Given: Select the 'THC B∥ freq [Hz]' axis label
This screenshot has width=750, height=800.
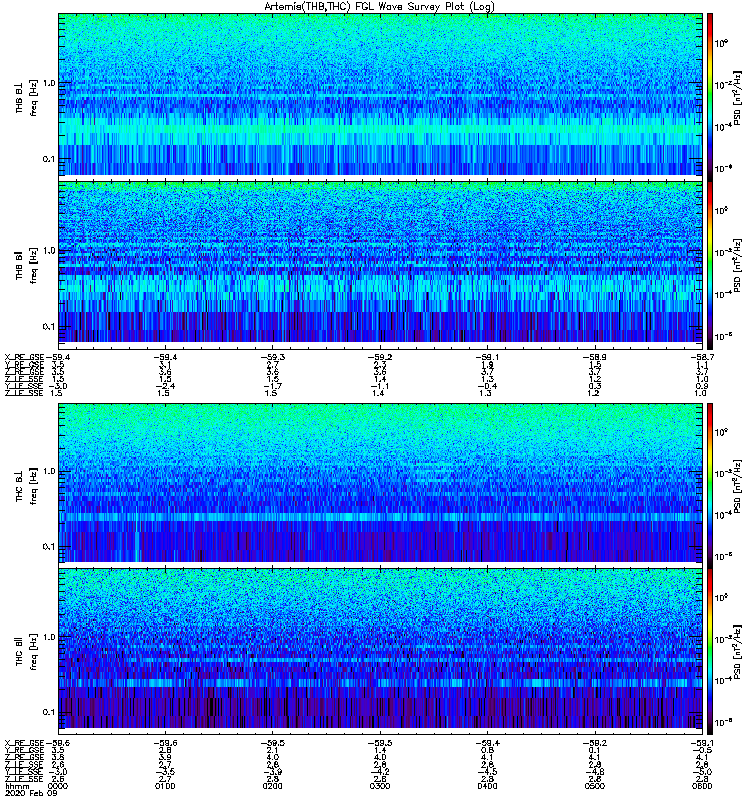Looking at the screenshot, I should (x=26, y=651).
